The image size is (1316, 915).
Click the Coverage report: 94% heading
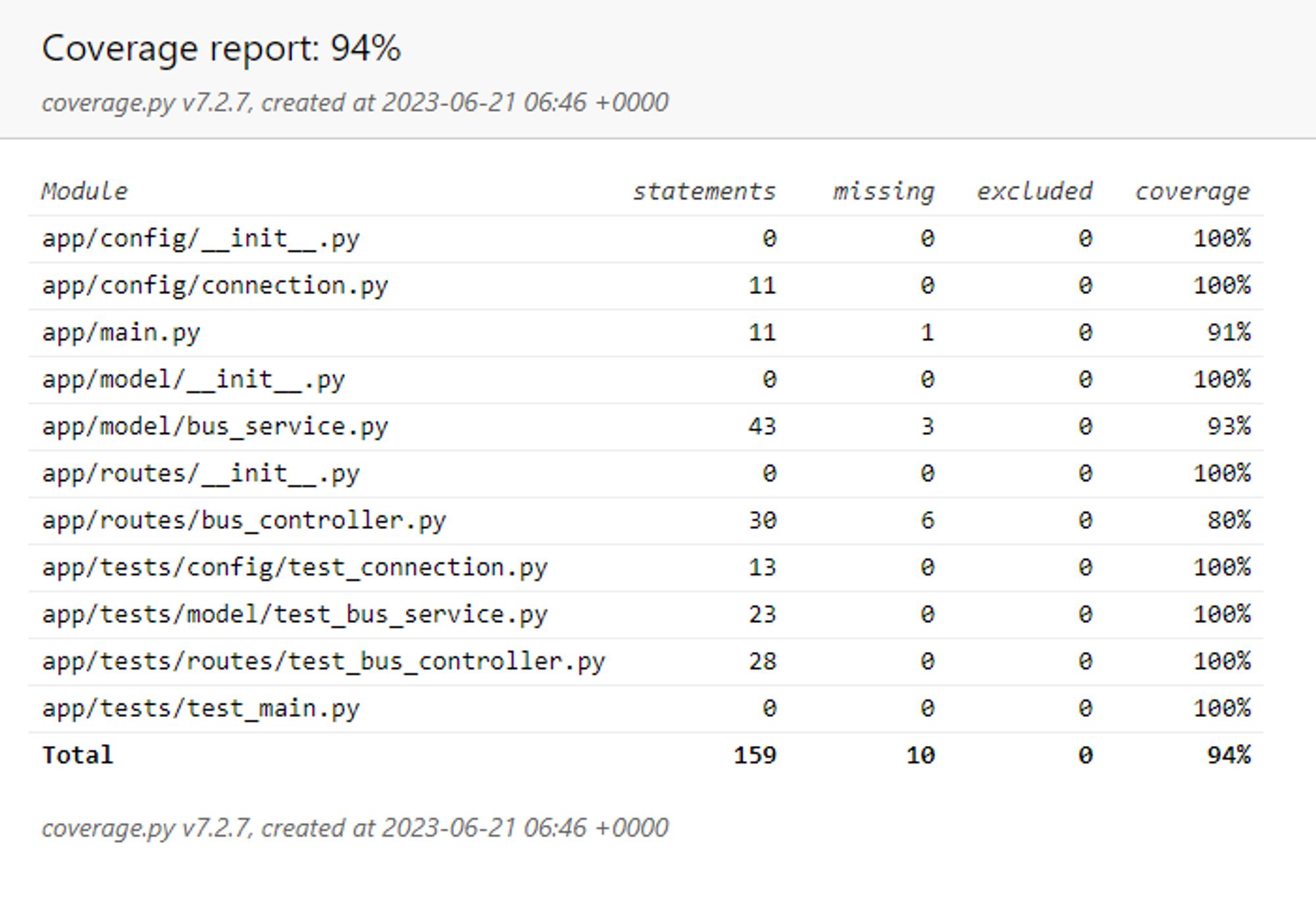pyautogui.click(x=222, y=47)
